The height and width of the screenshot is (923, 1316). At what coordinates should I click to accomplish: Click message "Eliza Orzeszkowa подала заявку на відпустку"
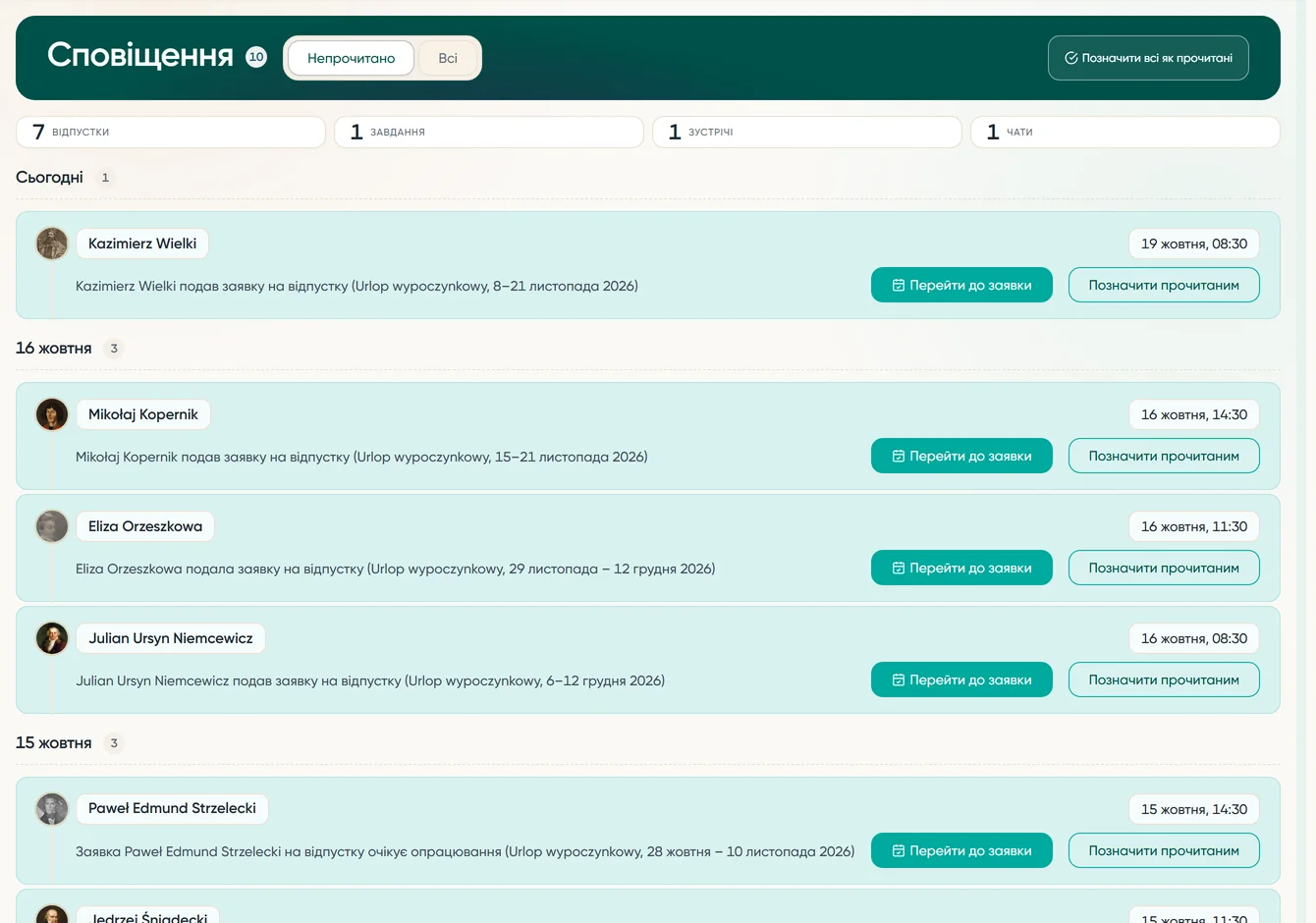click(x=395, y=569)
